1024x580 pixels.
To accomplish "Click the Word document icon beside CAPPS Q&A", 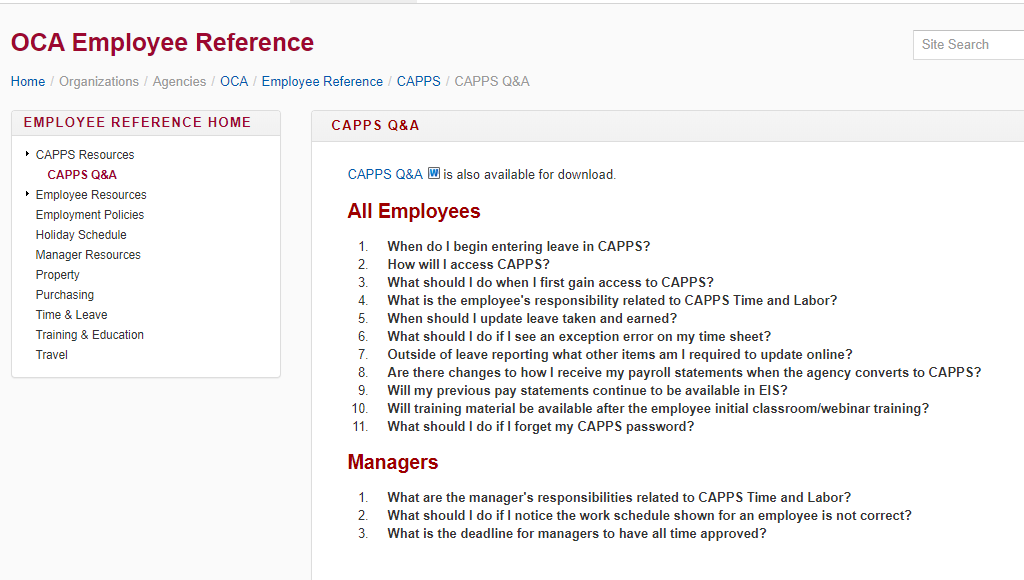I will pos(434,174).
